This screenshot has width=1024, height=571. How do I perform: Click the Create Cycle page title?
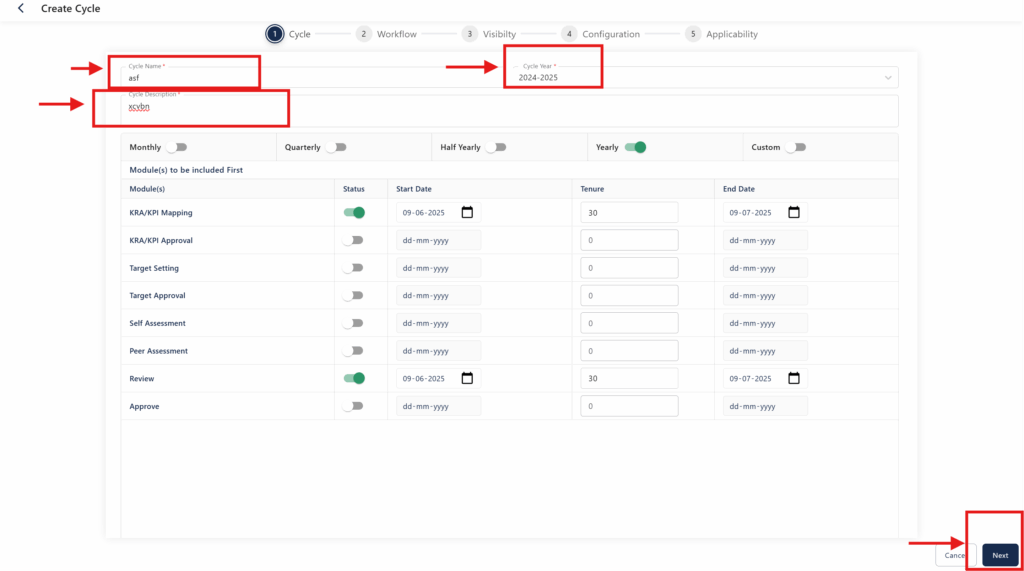point(71,8)
